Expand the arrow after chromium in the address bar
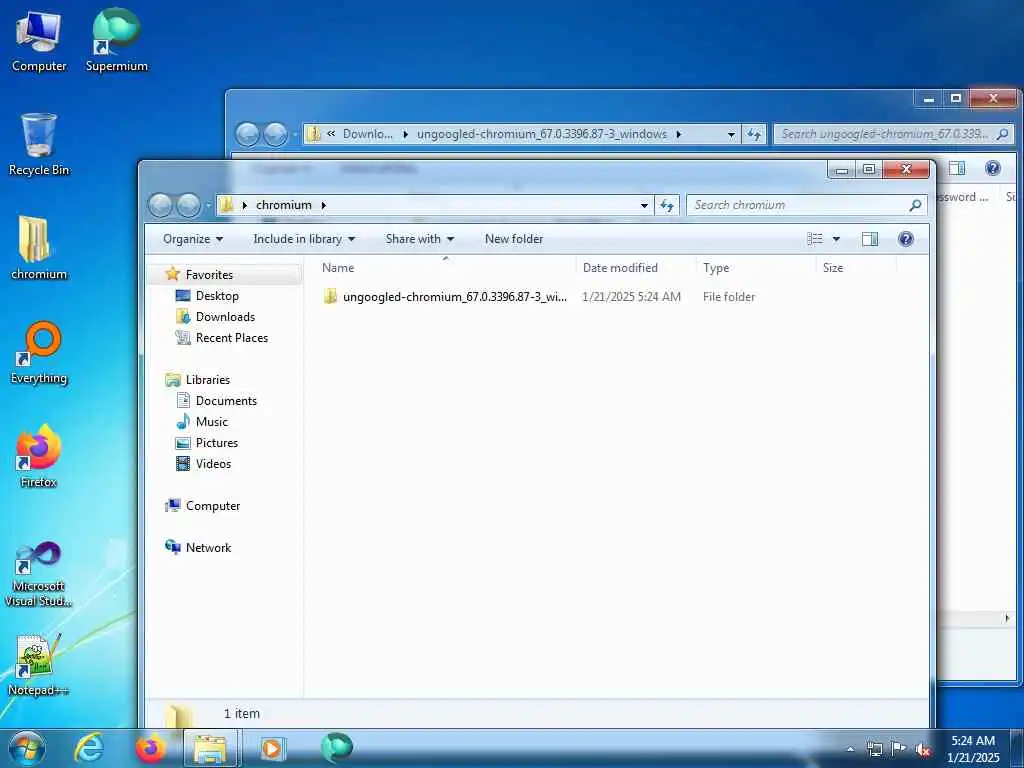The image size is (1024, 768). pyautogui.click(x=323, y=205)
